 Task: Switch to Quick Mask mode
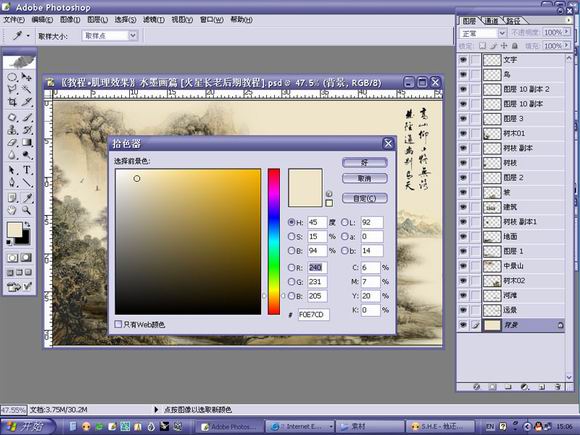point(26,257)
